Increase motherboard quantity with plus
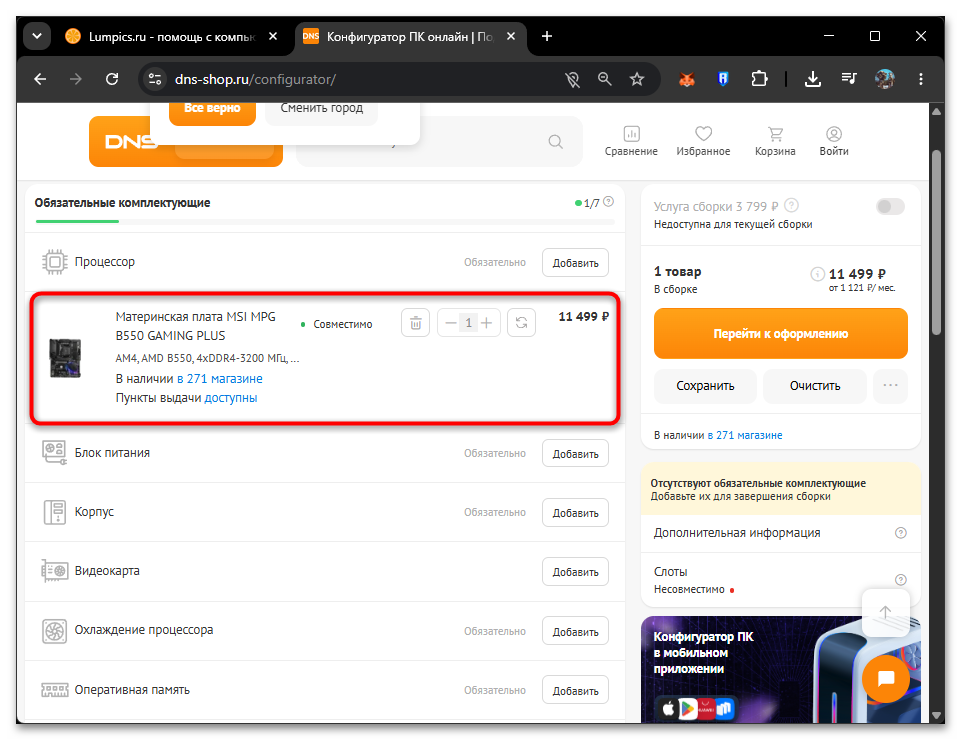The width and height of the screenshot is (961, 740). (487, 322)
